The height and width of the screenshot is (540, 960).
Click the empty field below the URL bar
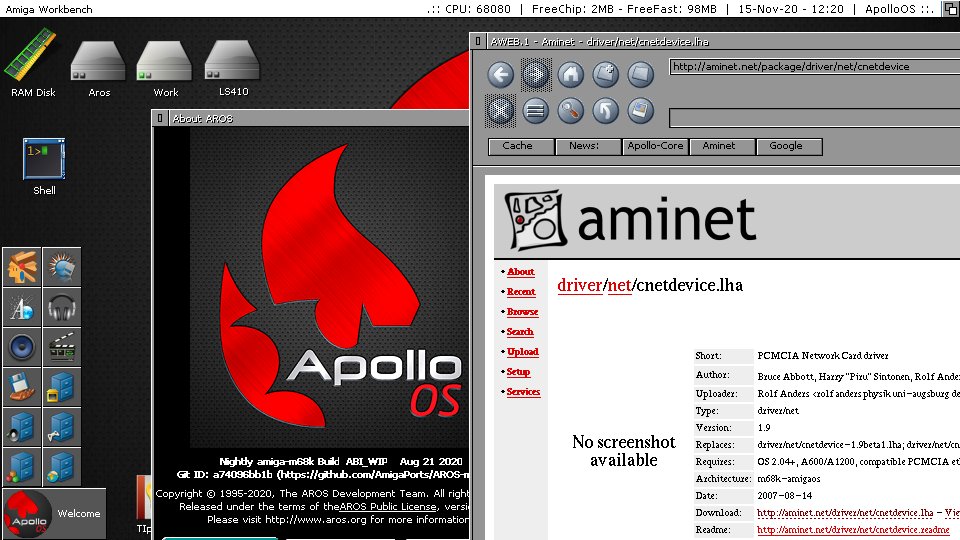click(814, 118)
